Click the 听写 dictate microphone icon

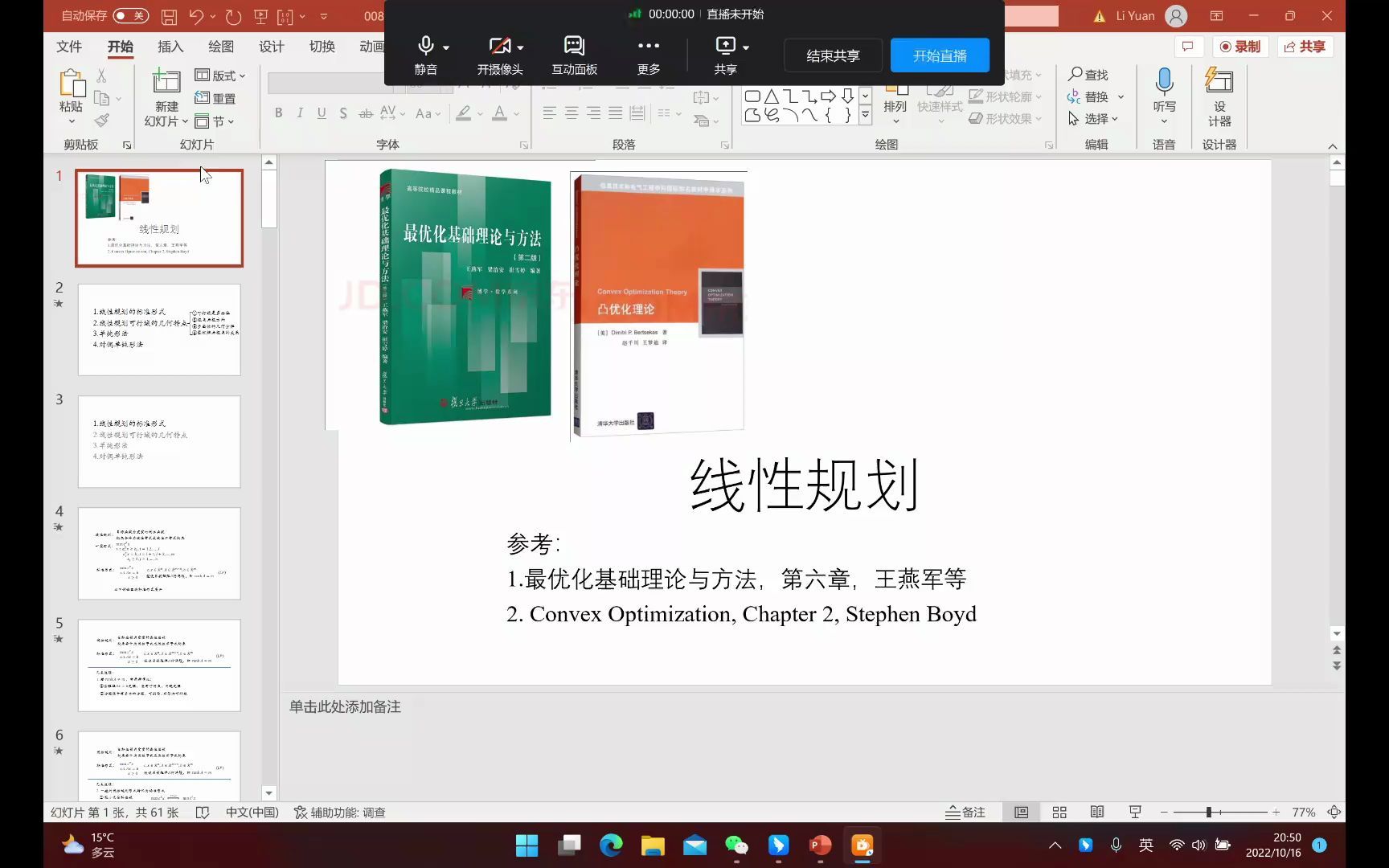[1164, 82]
